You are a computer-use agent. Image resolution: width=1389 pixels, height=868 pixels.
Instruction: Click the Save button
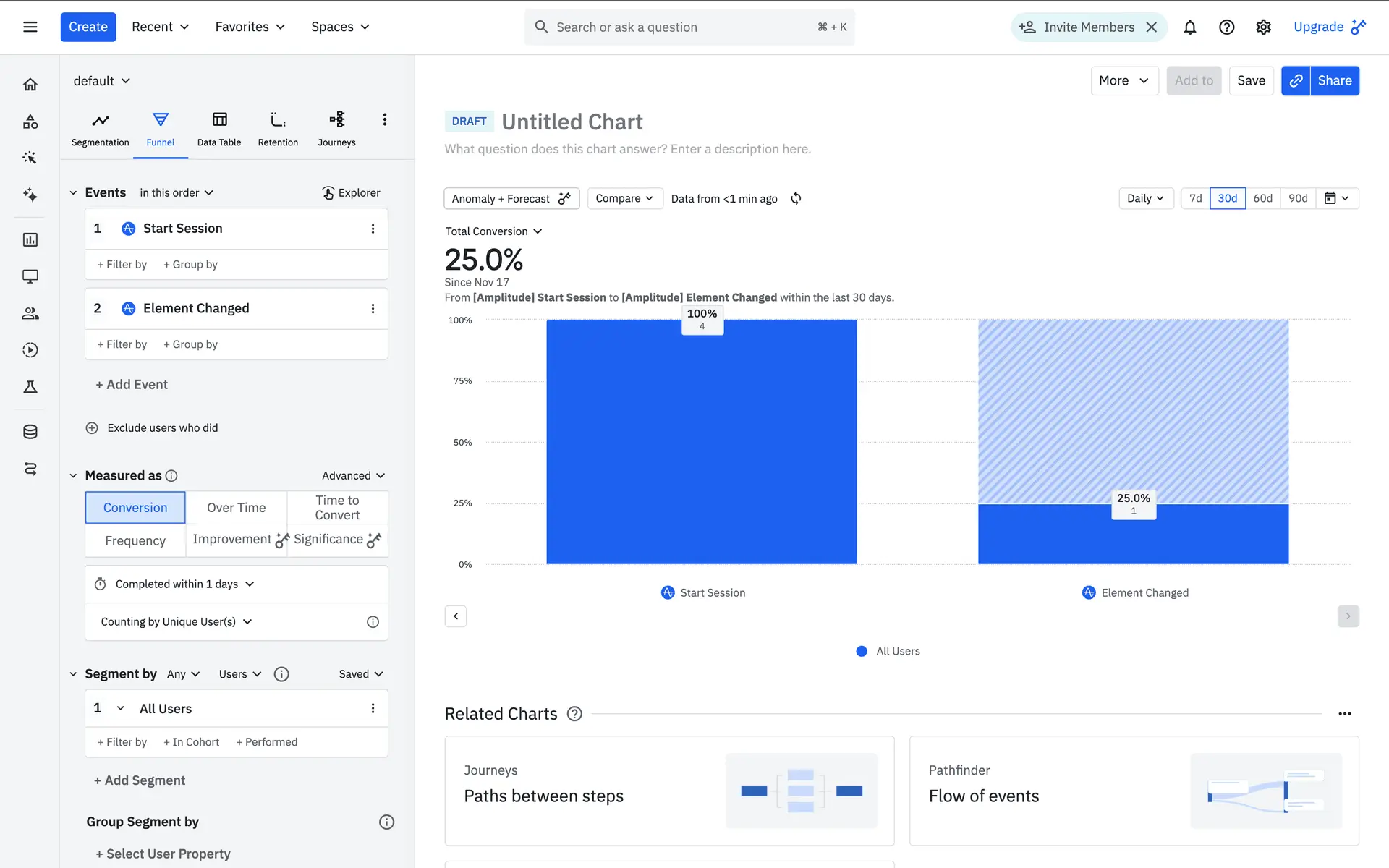(x=1251, y=80)
